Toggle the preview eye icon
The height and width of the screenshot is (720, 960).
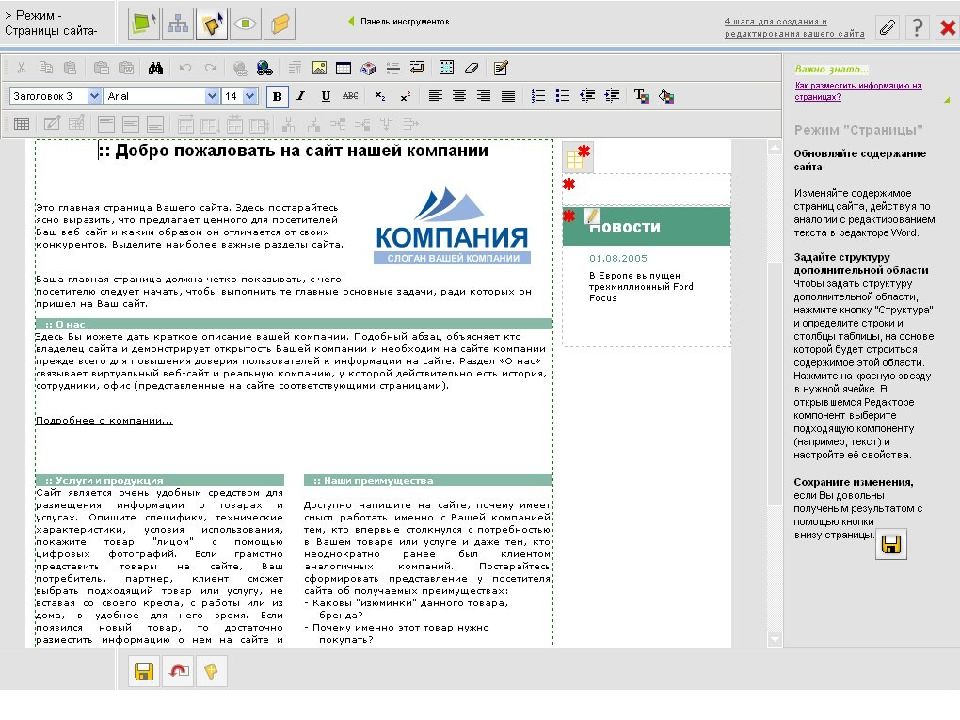[246, 24]
